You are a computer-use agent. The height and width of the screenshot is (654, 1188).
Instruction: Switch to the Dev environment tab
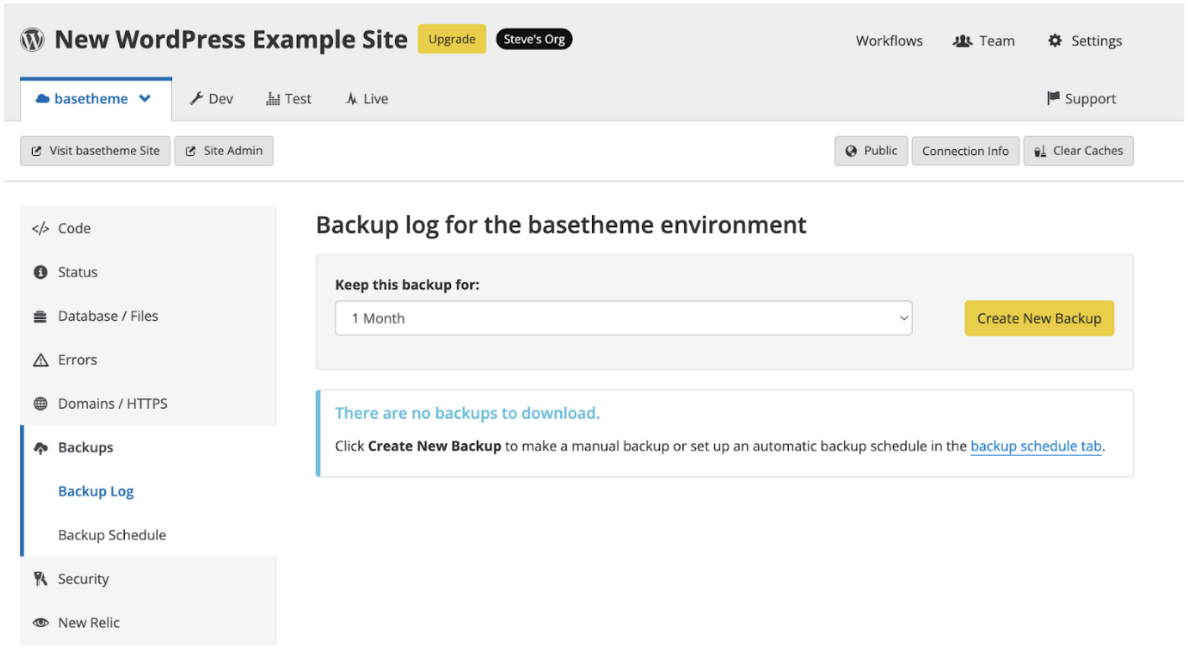click(x=211, y=99)
